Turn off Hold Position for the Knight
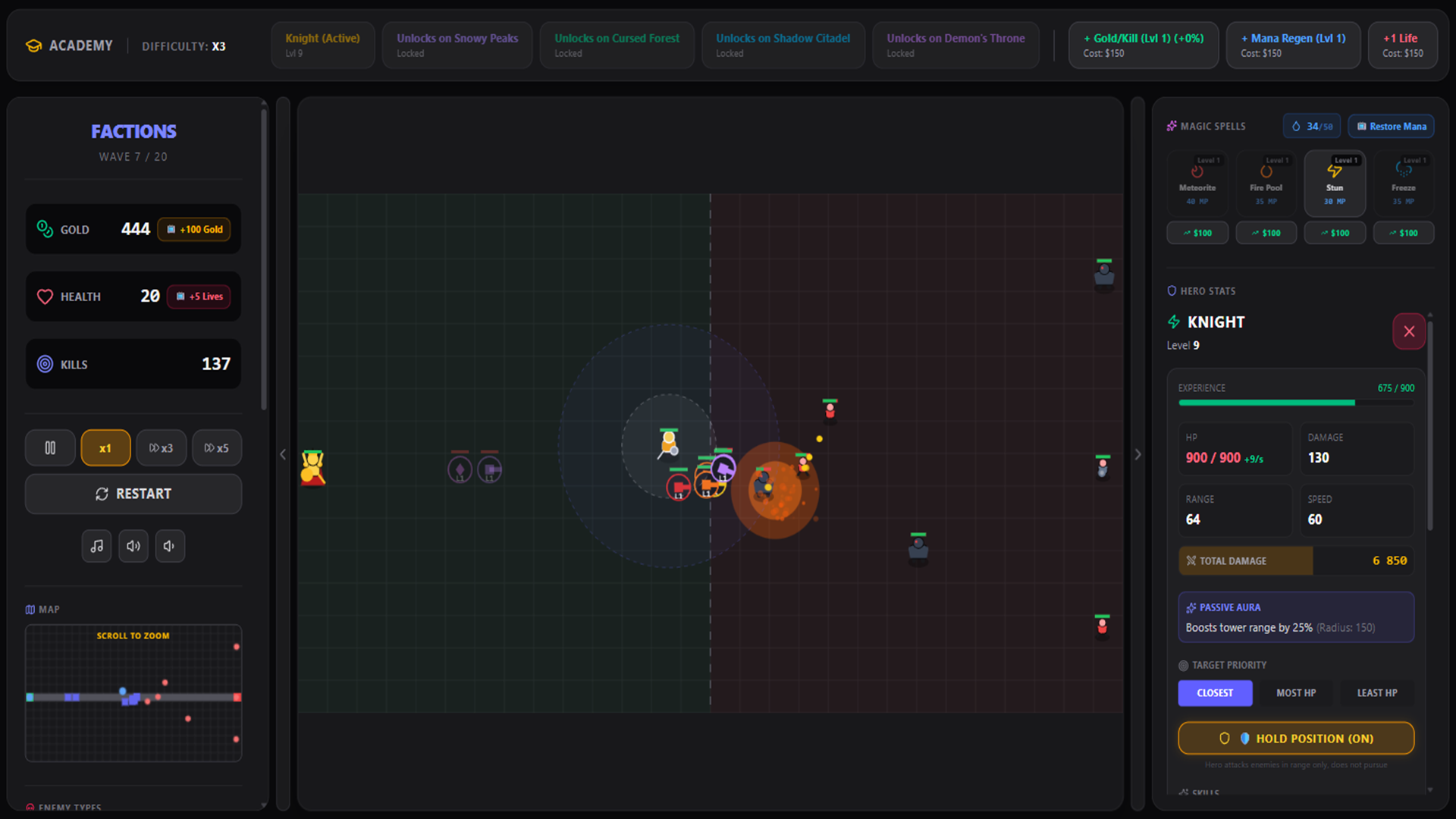The height and width of the screenshot is (819, 1456). point(1295,738)
